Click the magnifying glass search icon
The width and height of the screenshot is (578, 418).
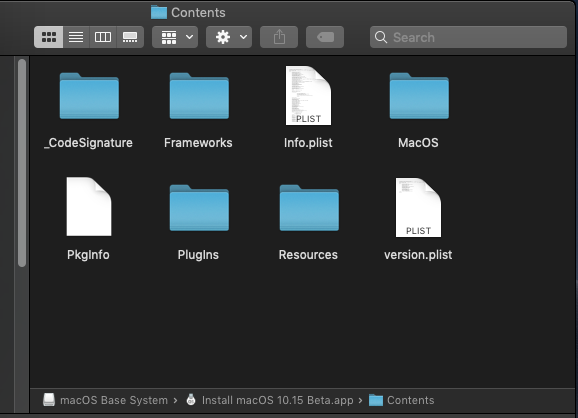click(x=381, y=37)
